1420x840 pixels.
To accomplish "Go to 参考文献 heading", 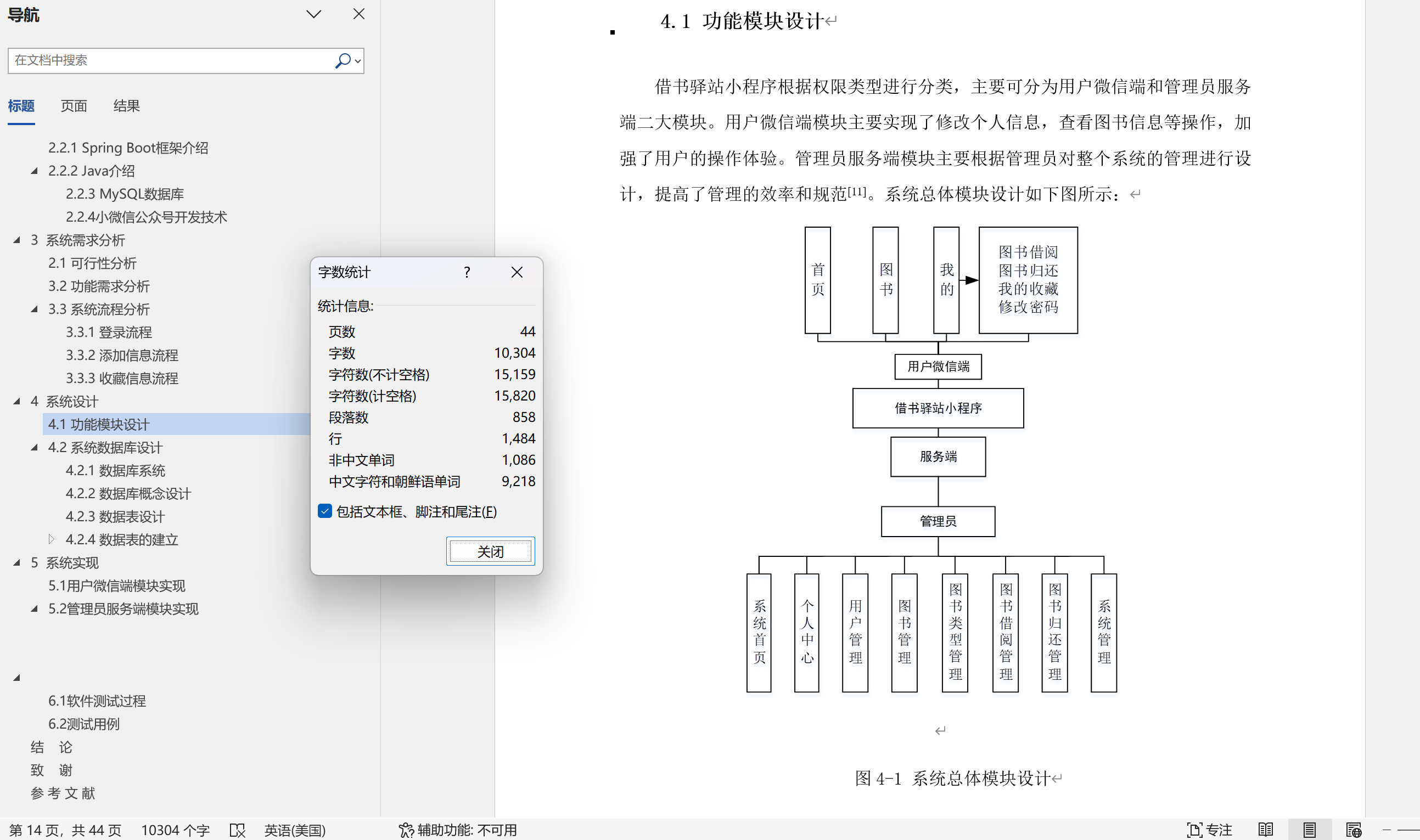I will (63, 793).
